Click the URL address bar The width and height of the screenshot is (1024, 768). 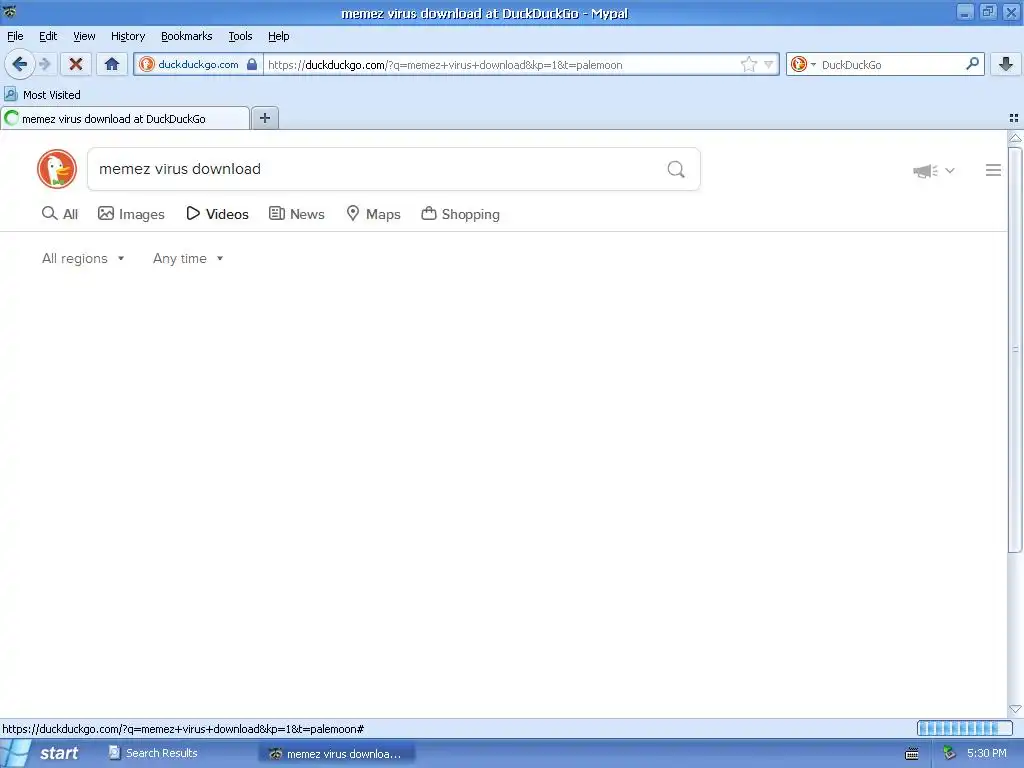(502, 64)
